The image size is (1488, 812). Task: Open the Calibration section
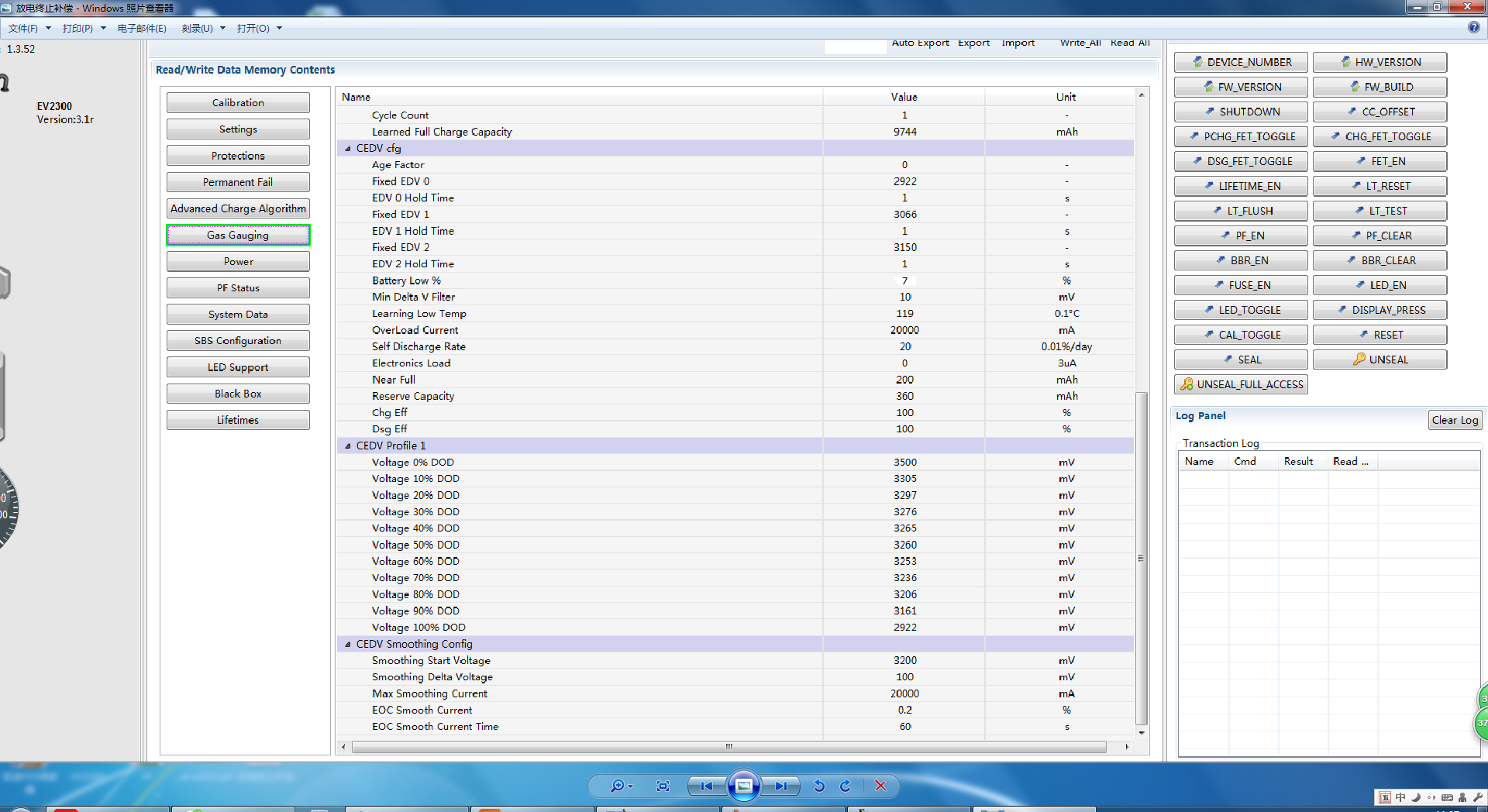tap(238, 103)
